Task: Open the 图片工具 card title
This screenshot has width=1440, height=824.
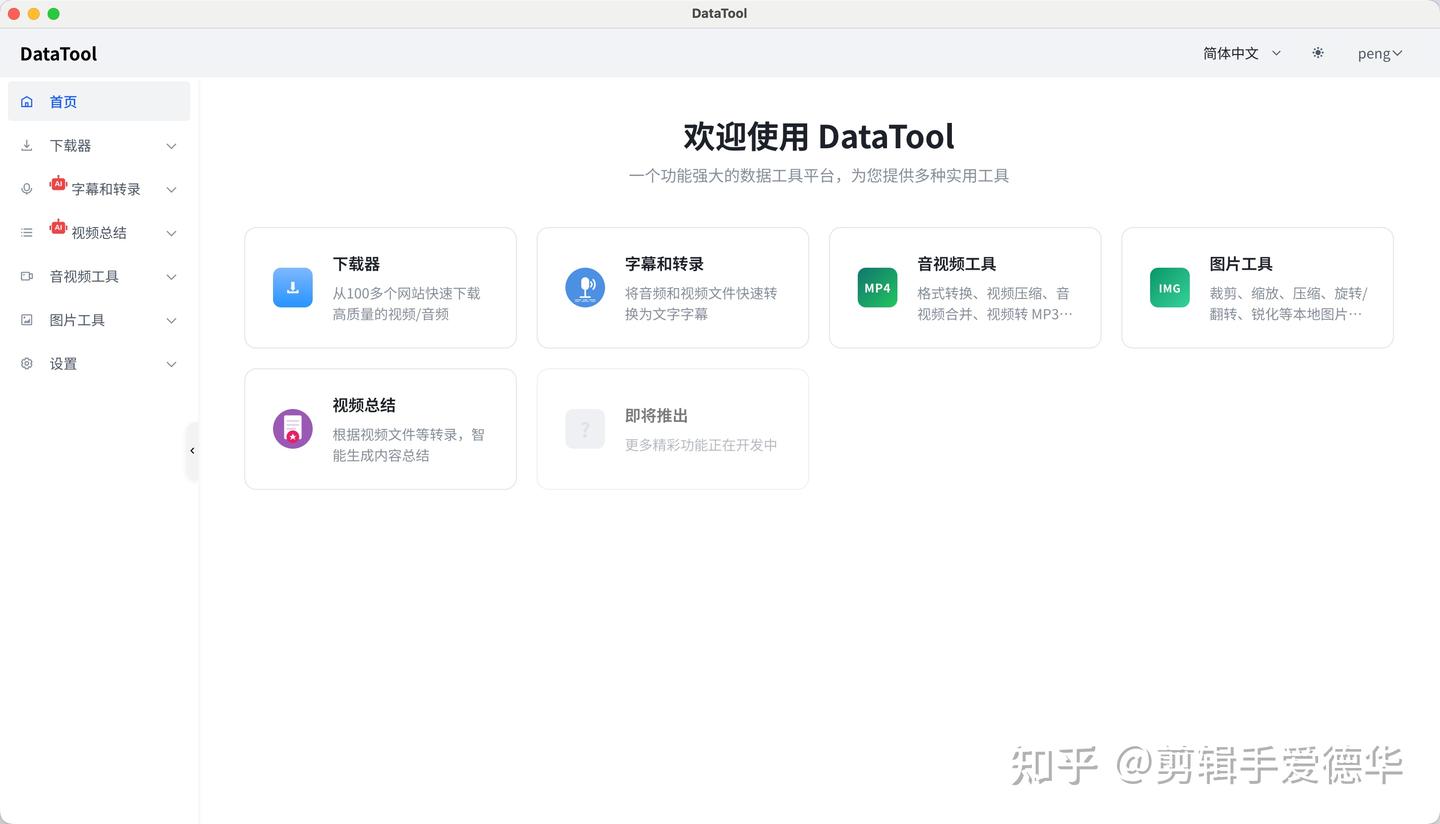Action: pos(1241,264)
